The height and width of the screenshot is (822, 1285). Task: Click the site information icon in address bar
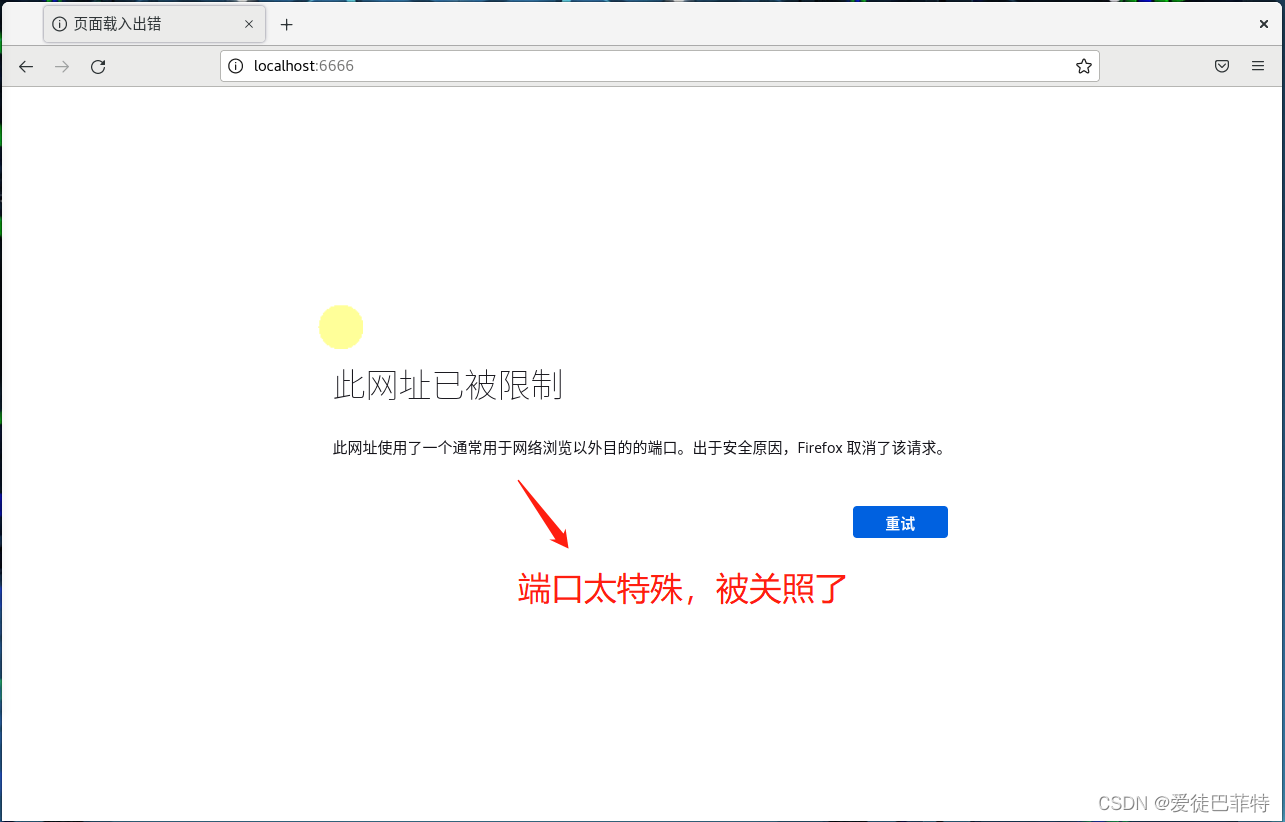click(x=234, y=65)
